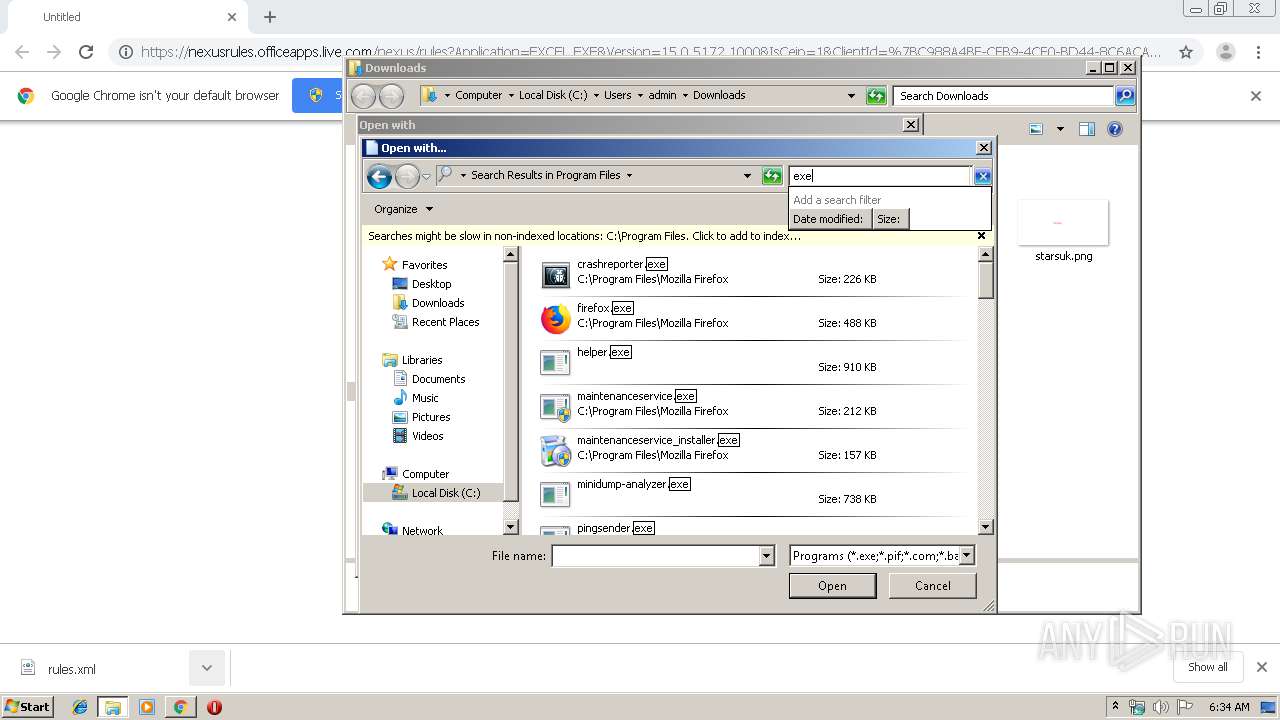Click the red stop icon in the taskbar
This screenshot has width=1280, height=720.
(x=214, y=707)
